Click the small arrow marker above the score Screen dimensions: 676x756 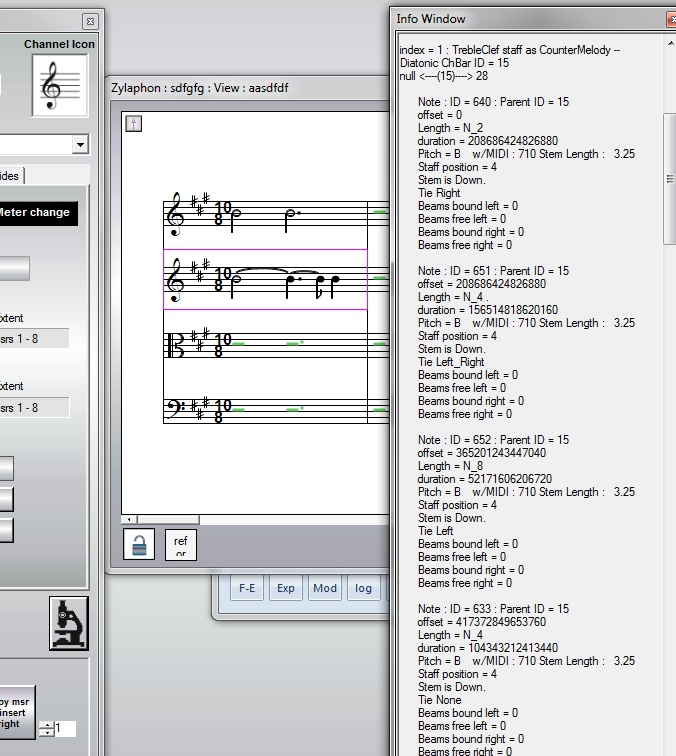pyautogui.click(x=133, y=123)
